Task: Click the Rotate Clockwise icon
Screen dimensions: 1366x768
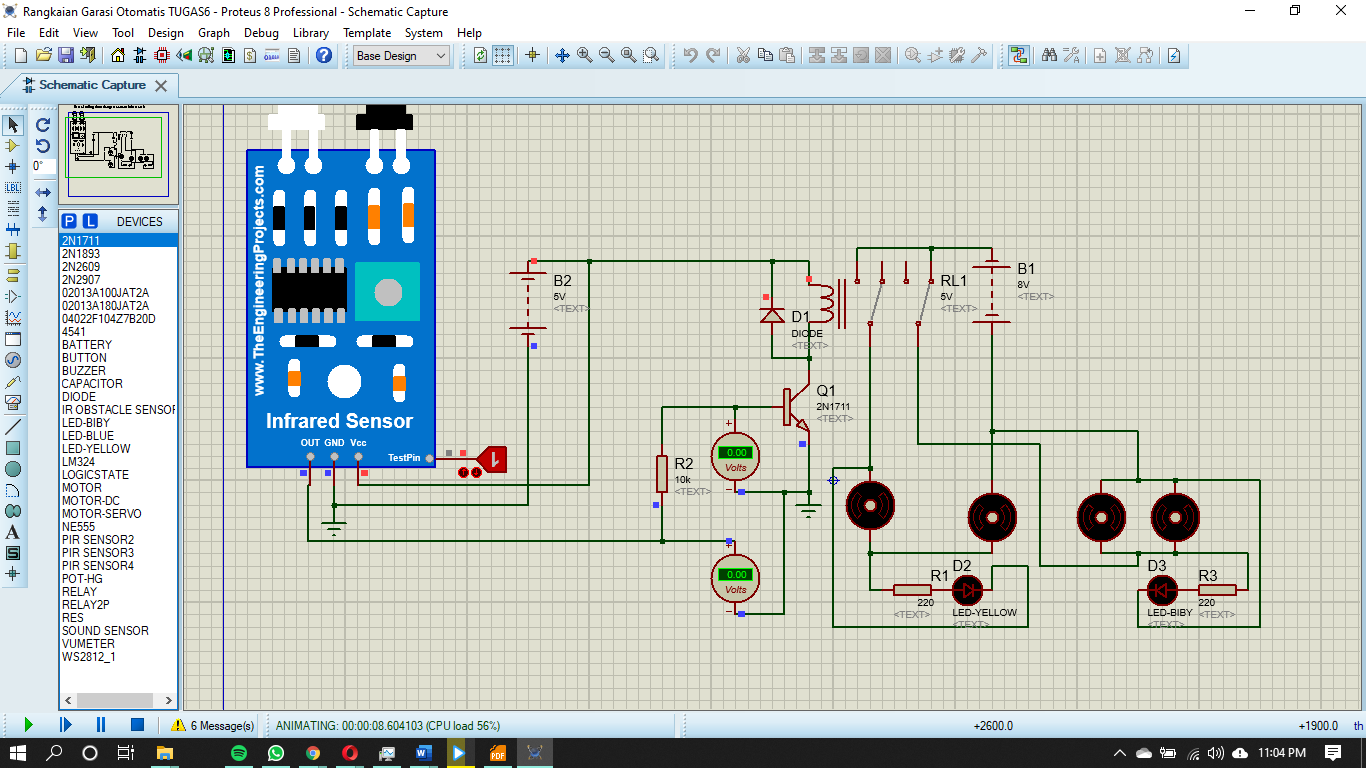Action: click(x=43, y=125)
